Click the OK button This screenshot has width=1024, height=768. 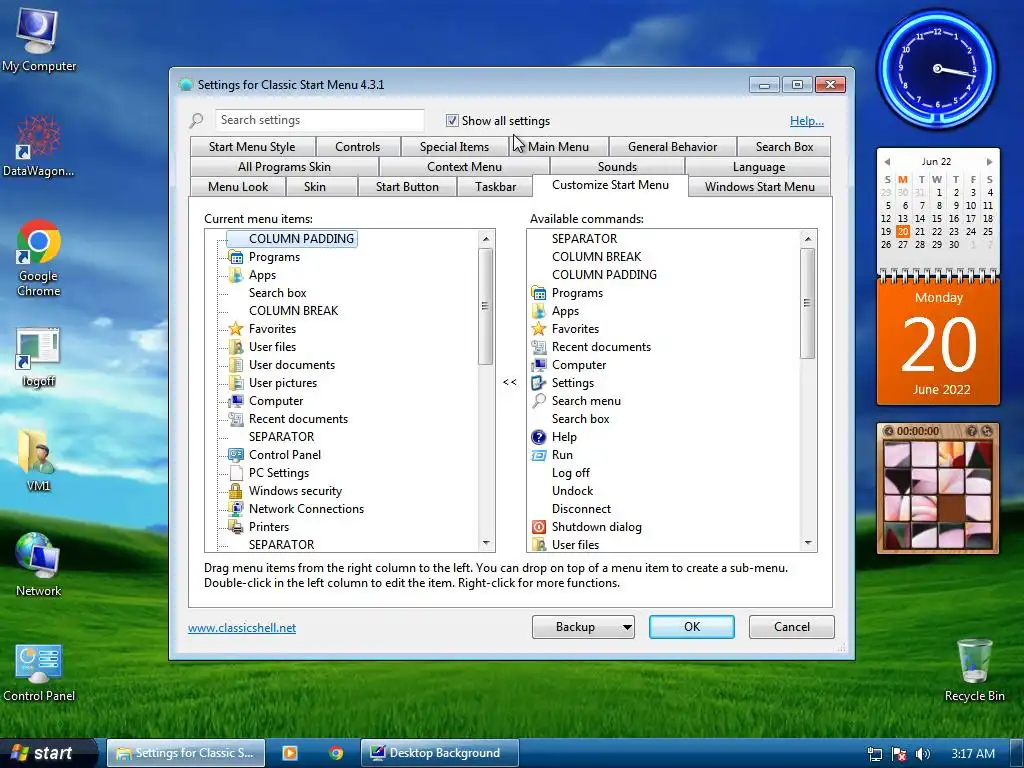pos(692,627)
